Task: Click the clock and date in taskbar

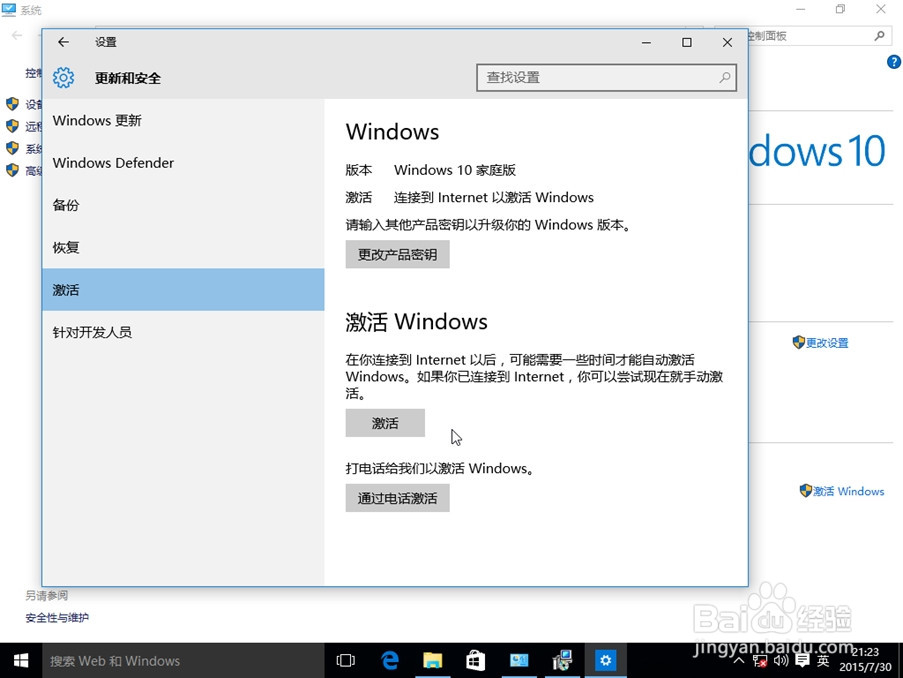Action: click(865, 660)
